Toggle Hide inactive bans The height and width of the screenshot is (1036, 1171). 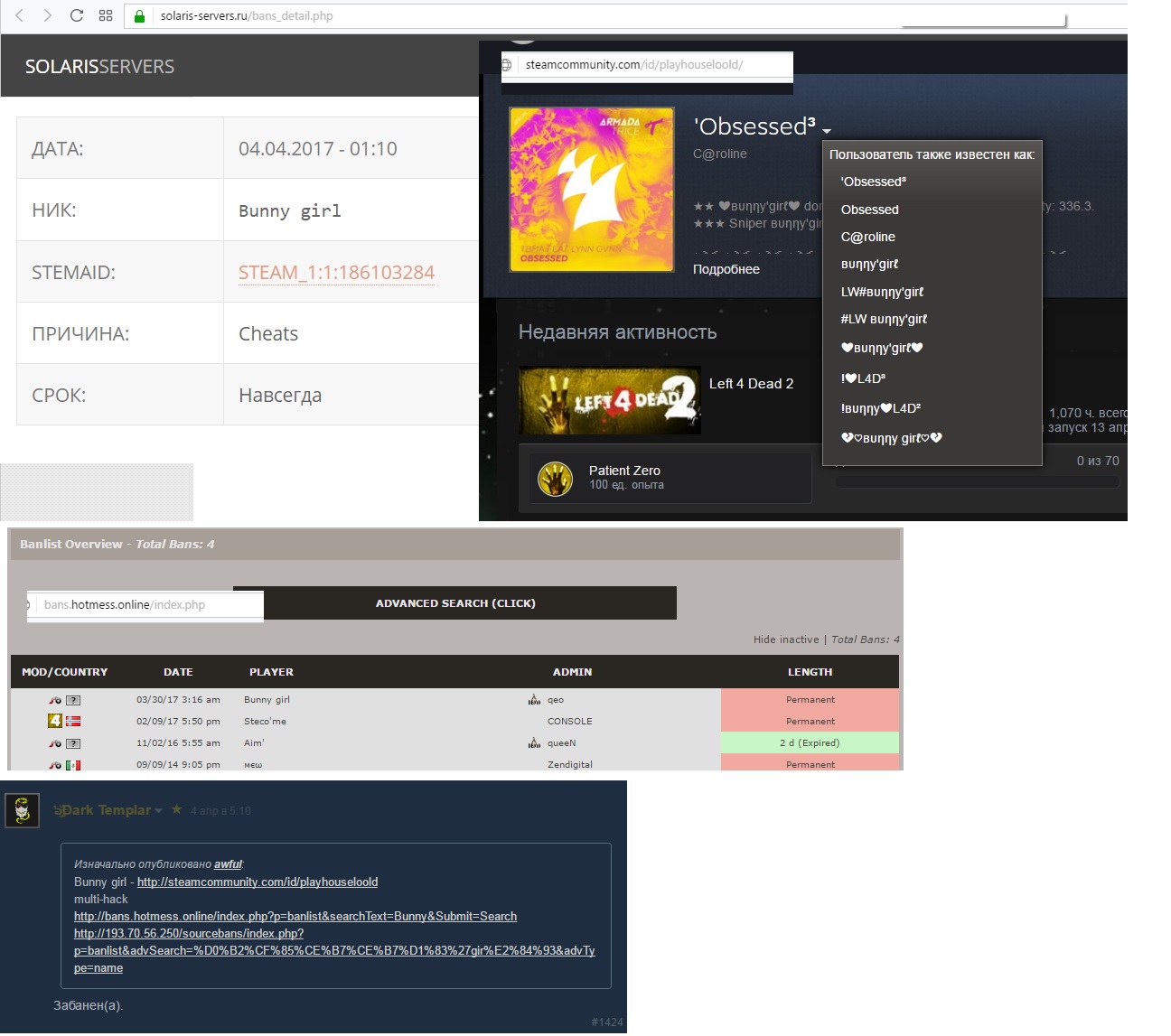[785, 639]
